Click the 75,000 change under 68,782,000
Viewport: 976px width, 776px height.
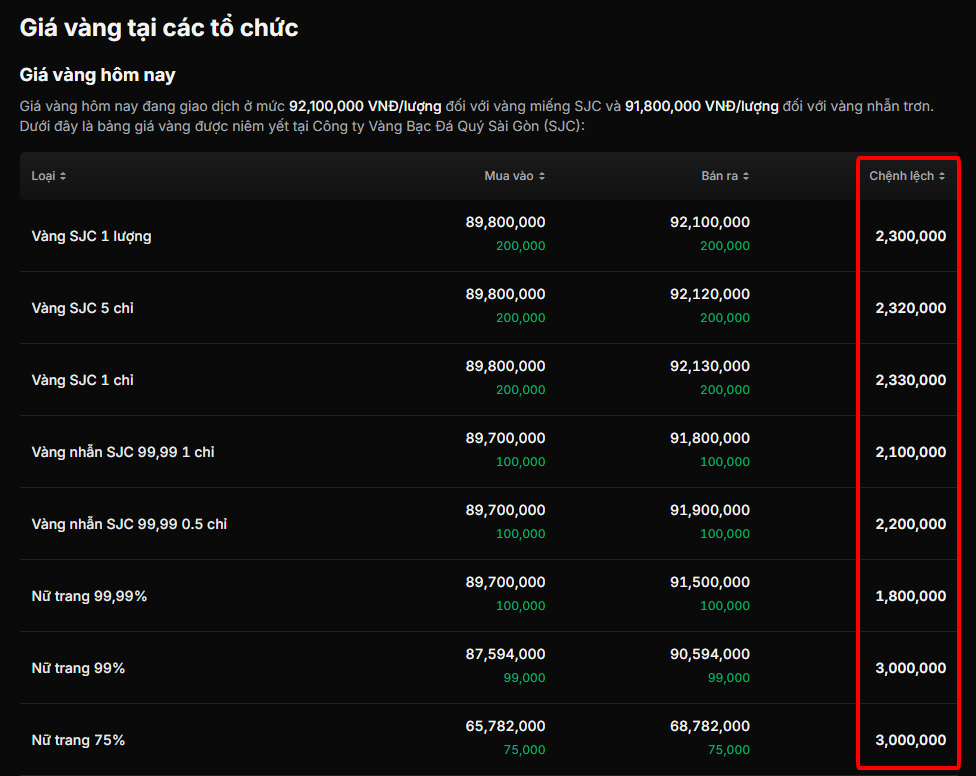click(x=728, y=750)
